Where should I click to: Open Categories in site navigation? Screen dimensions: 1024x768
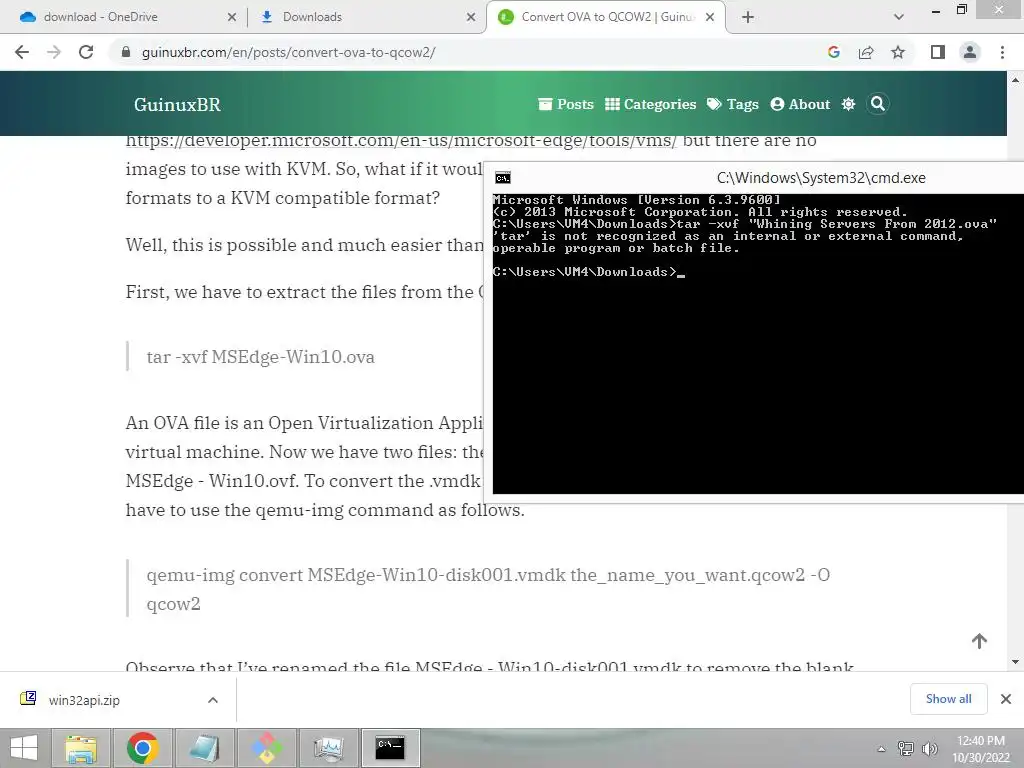pyautogui.click(x=650, y=104)
